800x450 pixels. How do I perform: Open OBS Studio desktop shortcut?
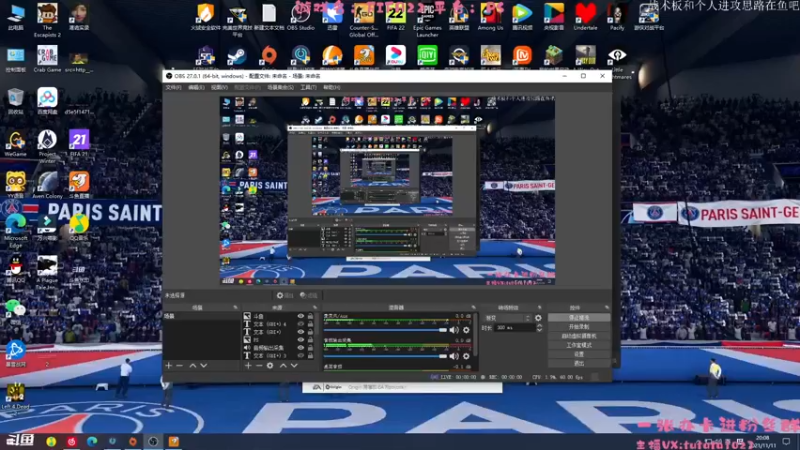point(301,17)
